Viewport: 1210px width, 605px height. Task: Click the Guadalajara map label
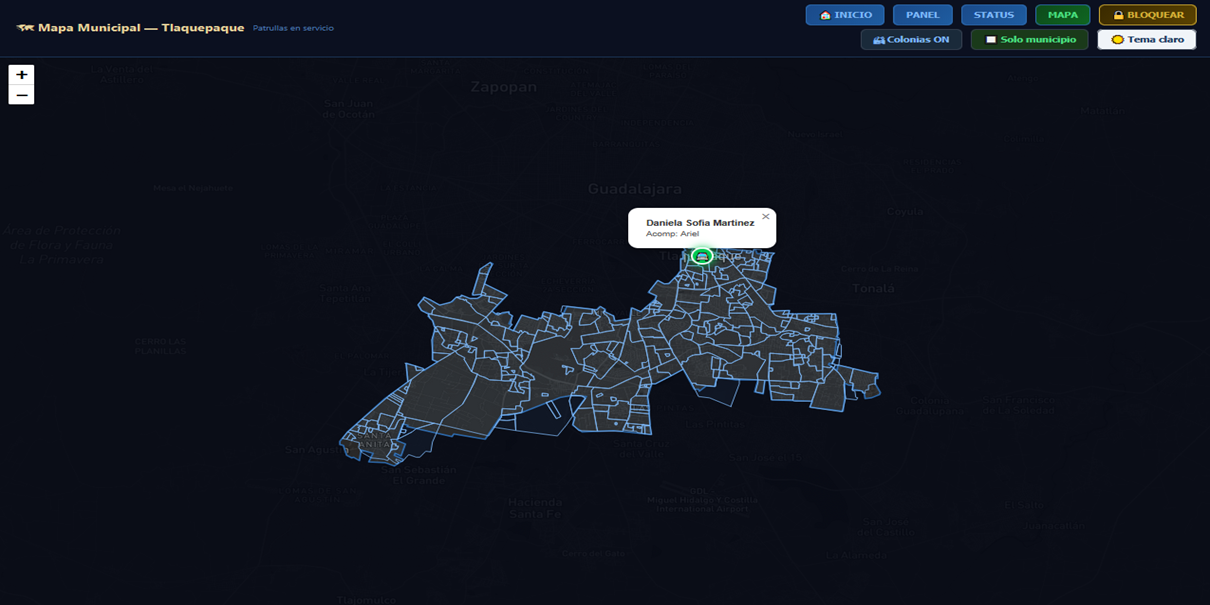pyautogui.click(x=634, y=189)
